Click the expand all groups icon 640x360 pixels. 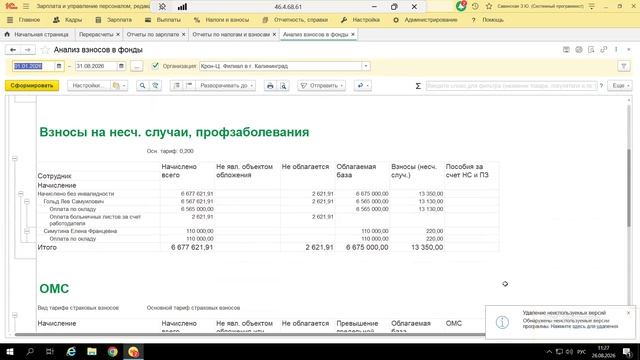click(x=176, y=86)
